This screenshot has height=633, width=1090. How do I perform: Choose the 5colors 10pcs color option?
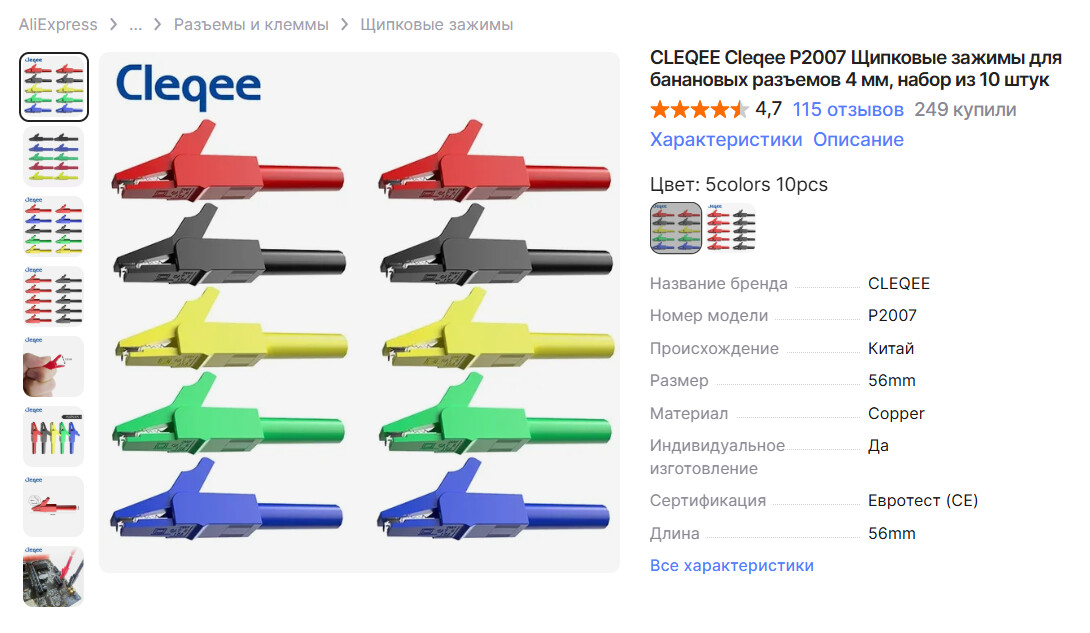pos(676,228)
